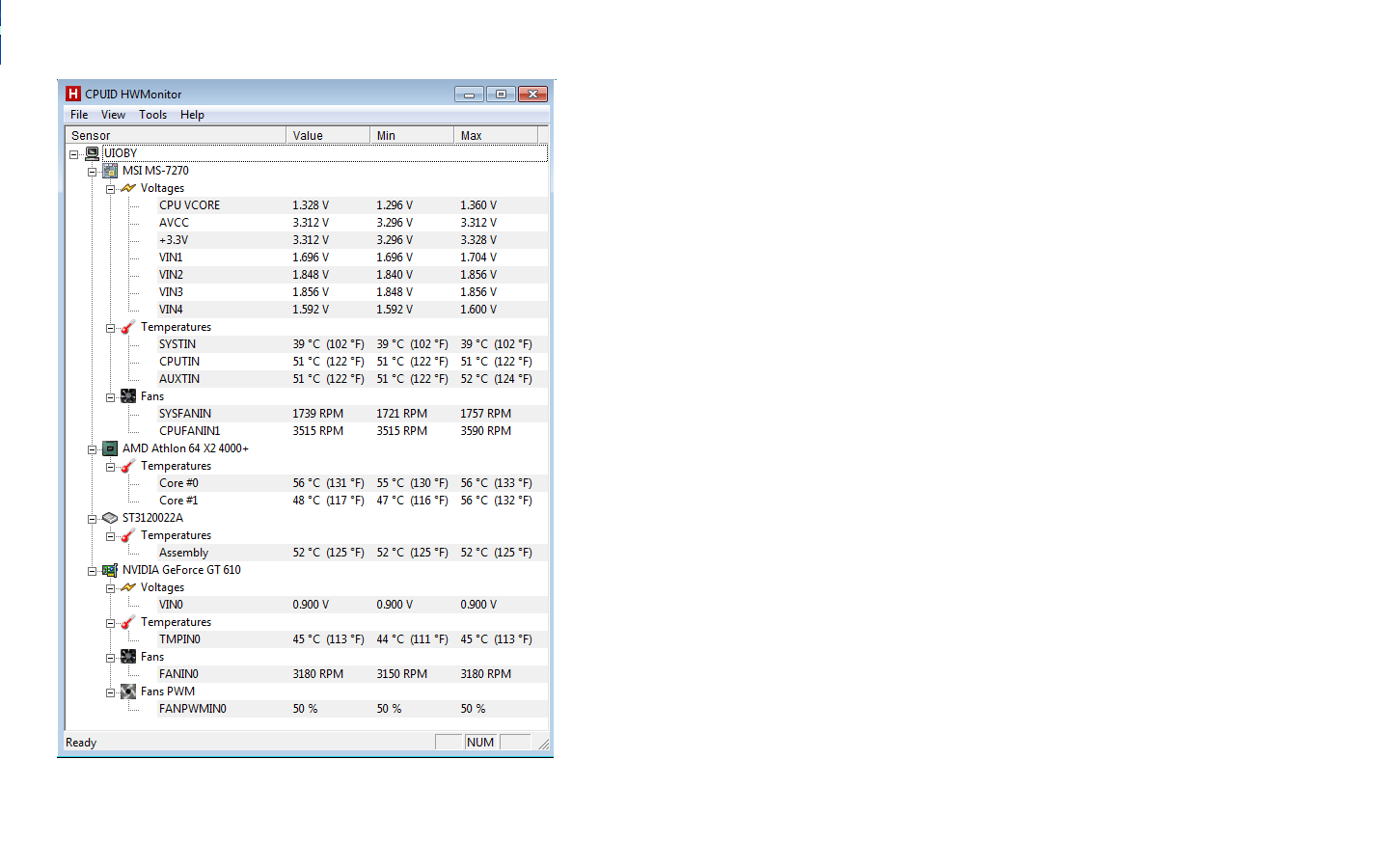Collapse the UIOBY root node
This screenshot has height=868, width=1389.
[x=73, y=154]
